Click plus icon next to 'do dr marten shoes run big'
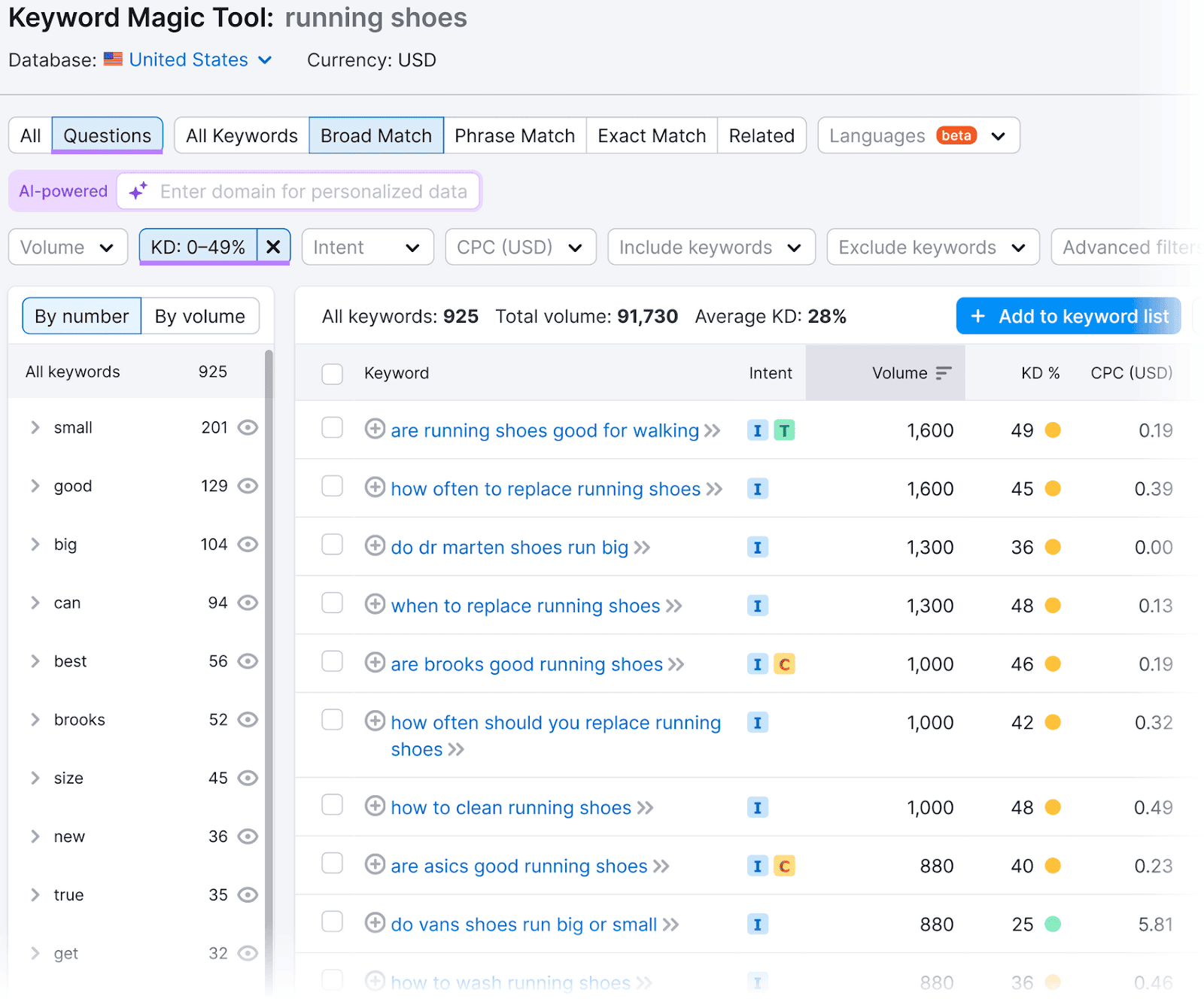The image size is (1204, 999). tap(375, 546)
